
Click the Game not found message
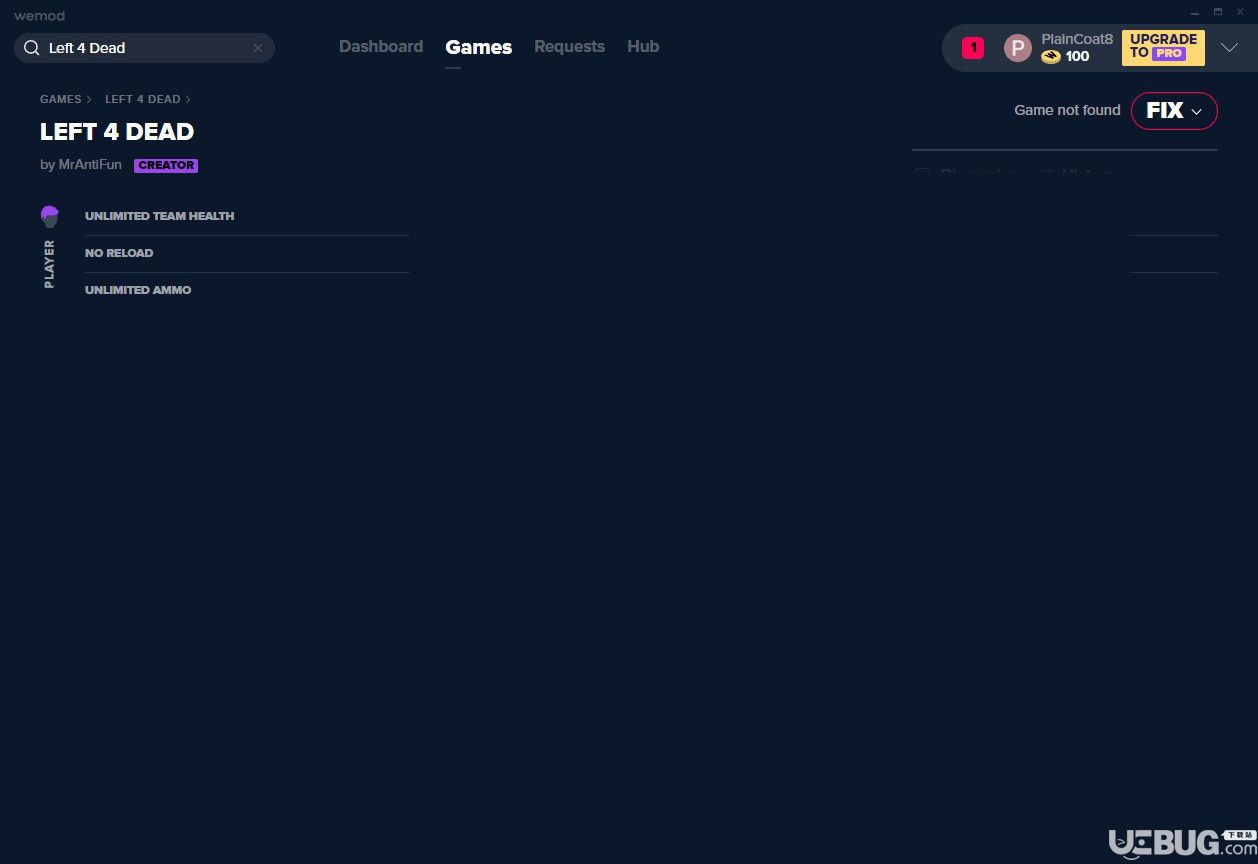point(1067,110)
